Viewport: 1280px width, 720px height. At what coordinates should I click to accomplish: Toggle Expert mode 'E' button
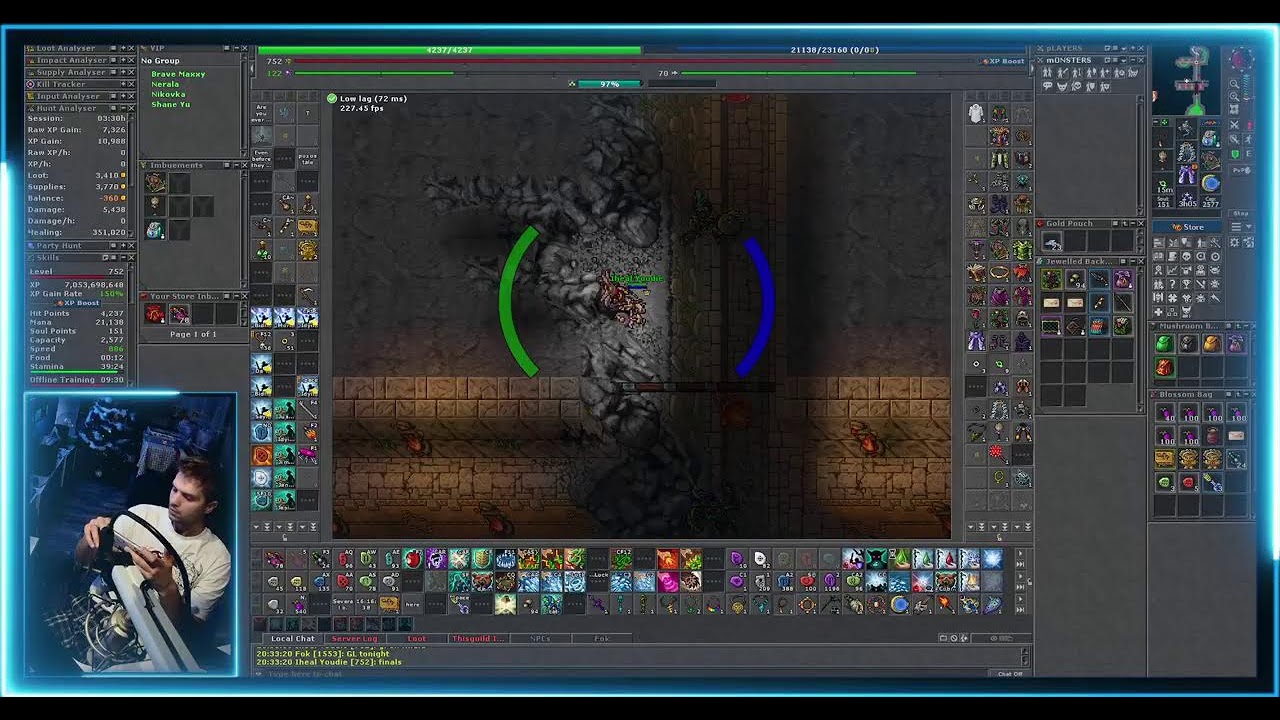[x=1249, y=154]
